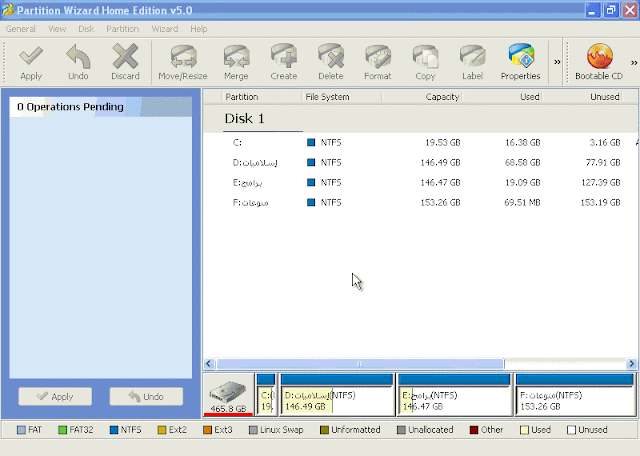The height and width of the screenshot is (456, 640).
Task: Click the Ext3 orange legend swatch
Action: pyautogui.click(x=207, y=430)
